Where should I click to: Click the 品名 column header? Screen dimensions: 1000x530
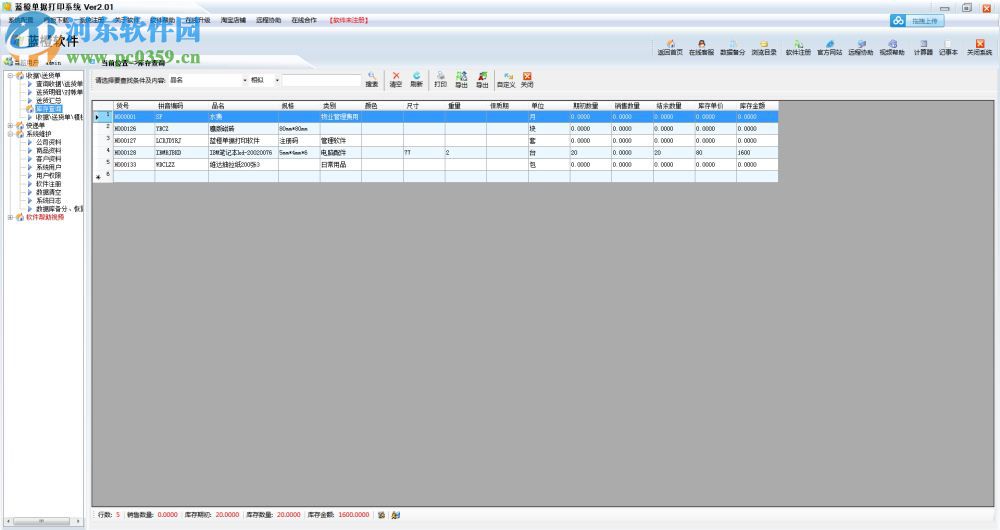[x=243, y=106]
